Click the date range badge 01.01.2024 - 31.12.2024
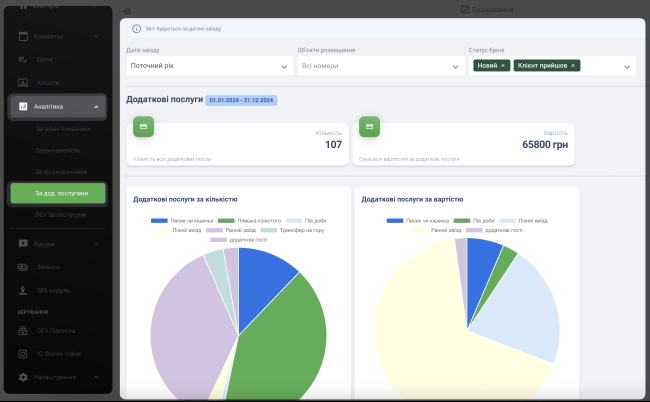This screenshot has width=650, height=402. 241,100
